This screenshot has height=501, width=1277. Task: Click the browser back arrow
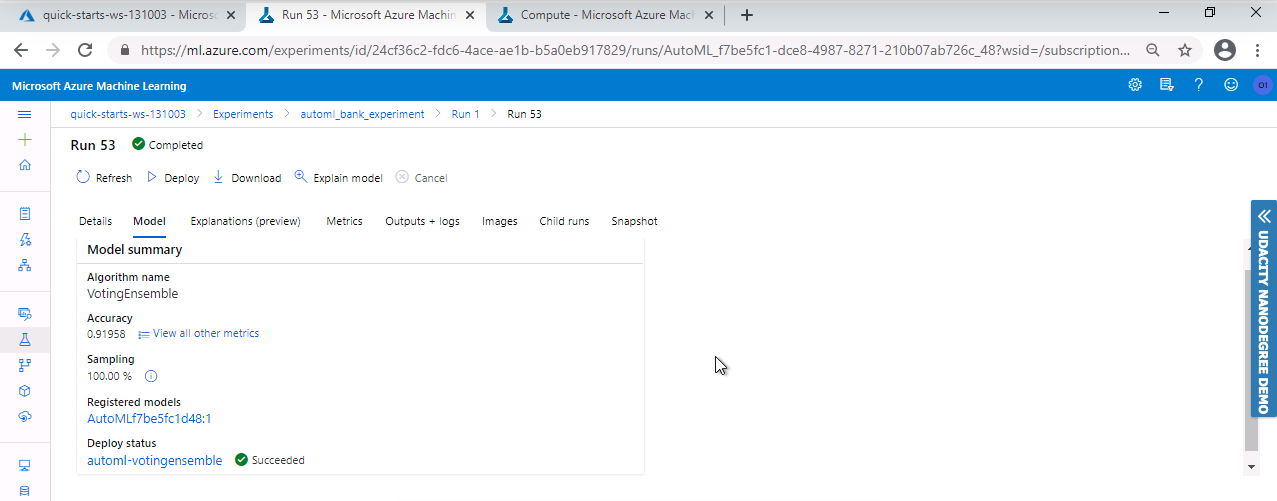pyautogui.click(x=22, y=50)
